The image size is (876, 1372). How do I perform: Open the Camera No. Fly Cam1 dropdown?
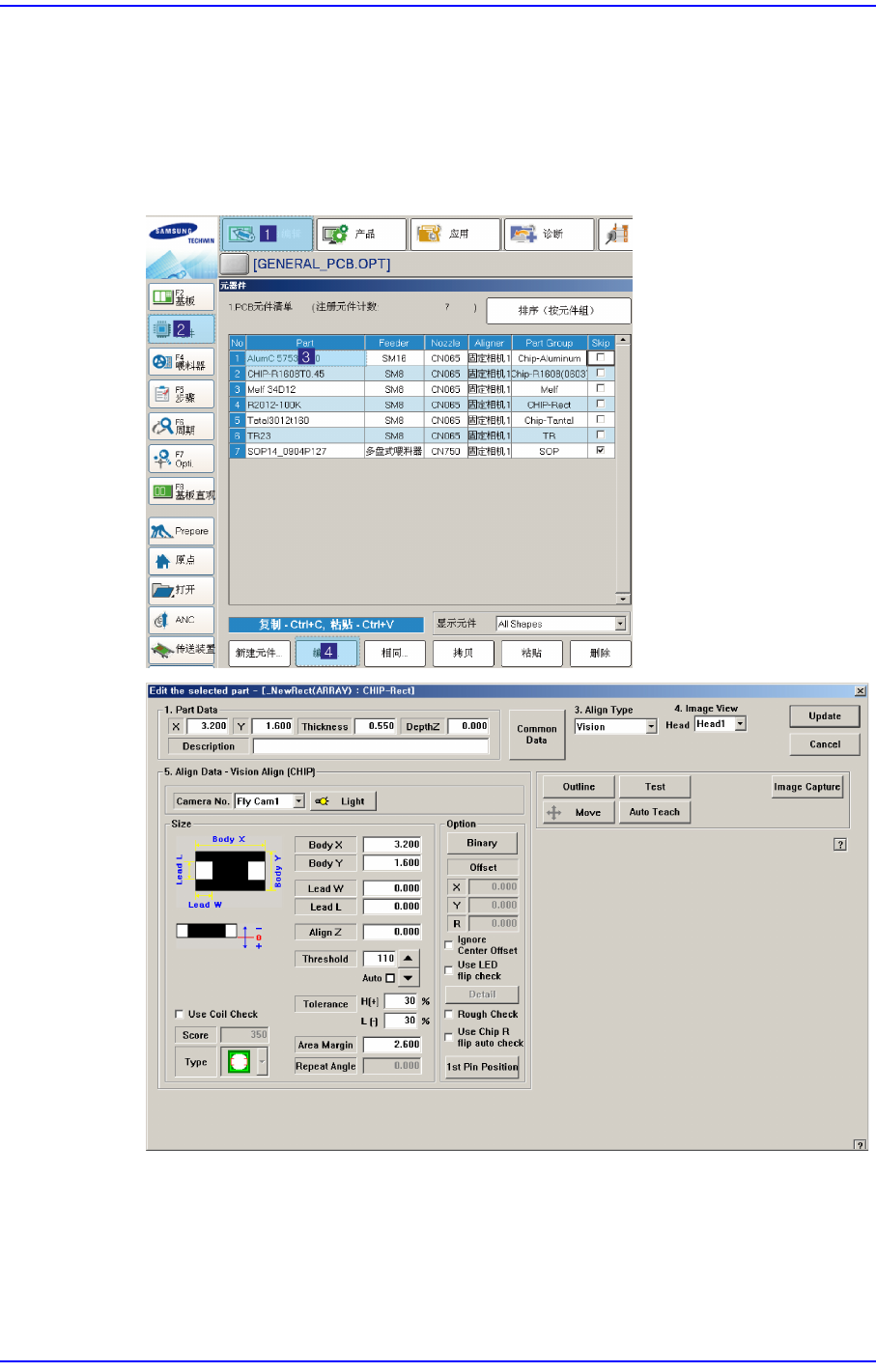[298, 801]
